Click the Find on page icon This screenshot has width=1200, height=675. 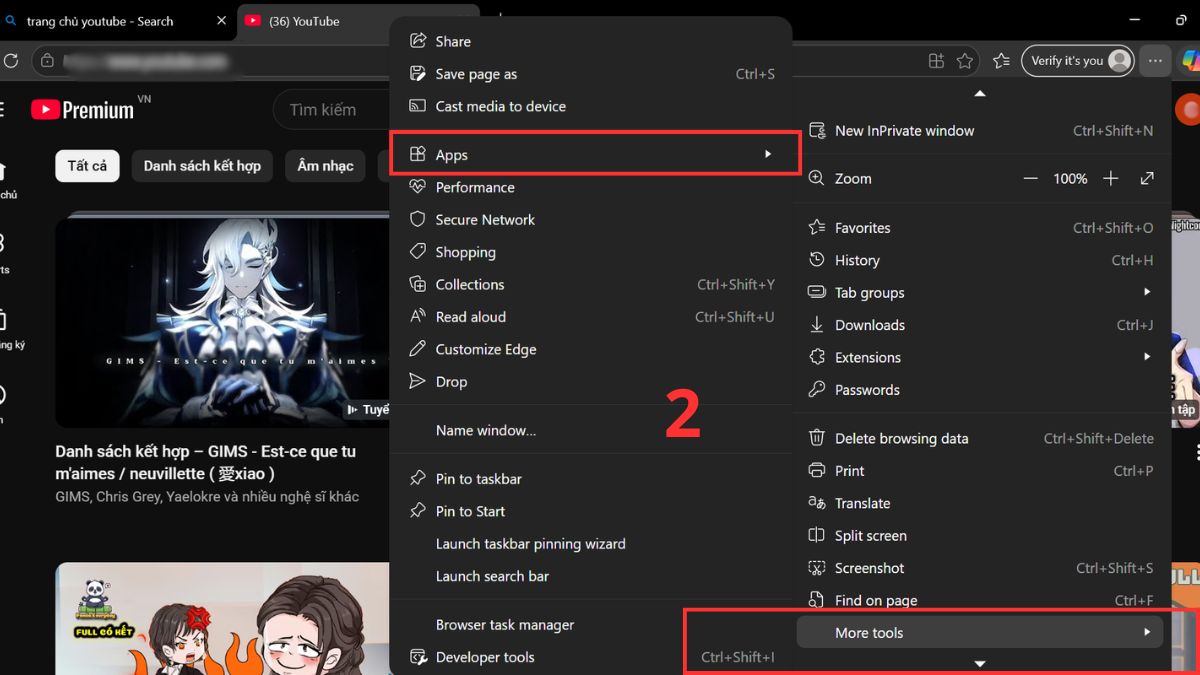(x=817, y=600)
